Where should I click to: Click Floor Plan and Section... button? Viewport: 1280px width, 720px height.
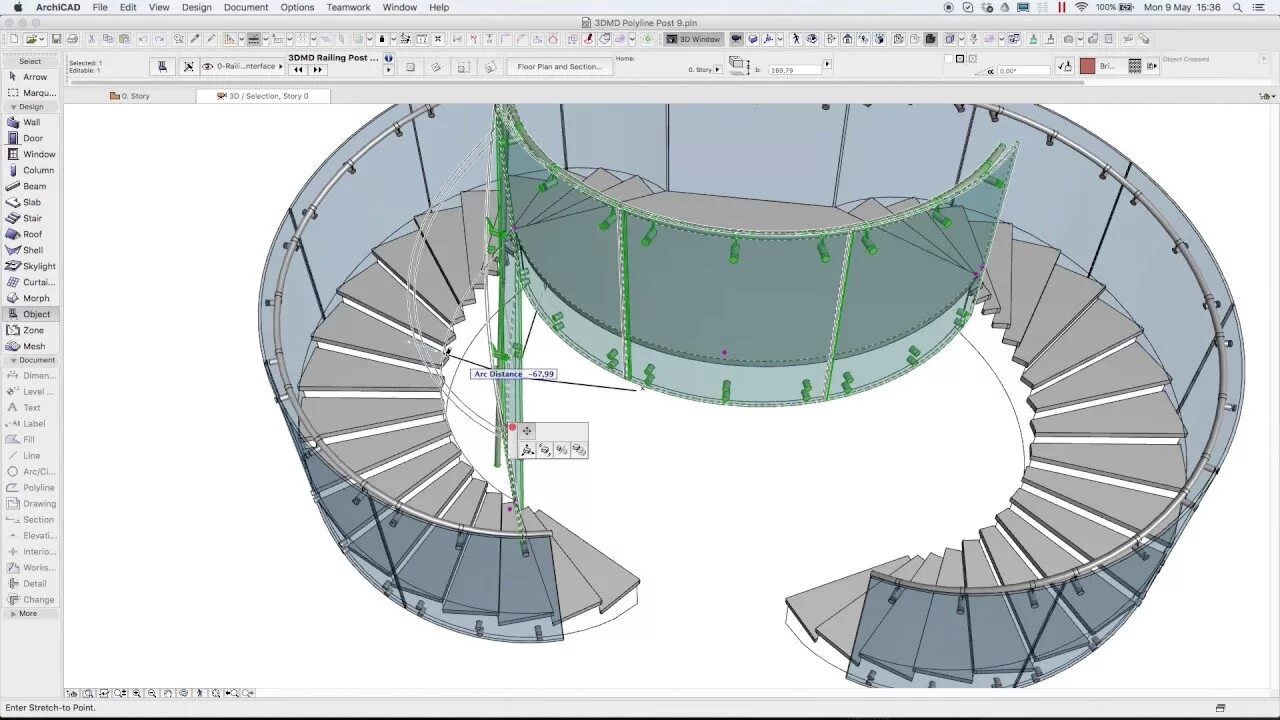coord(559,67)
